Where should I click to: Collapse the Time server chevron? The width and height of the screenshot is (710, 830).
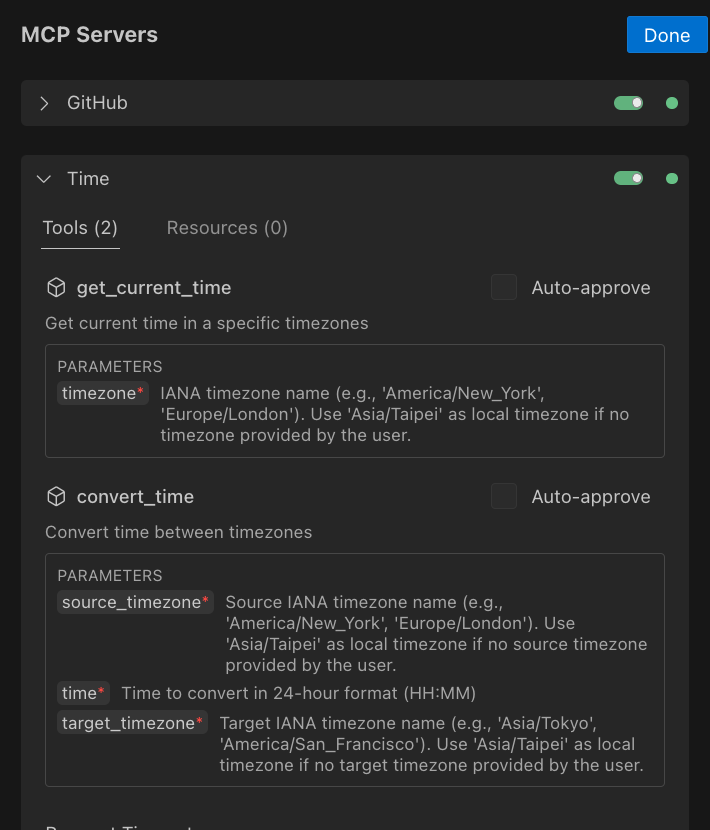[x=44, y=179]
